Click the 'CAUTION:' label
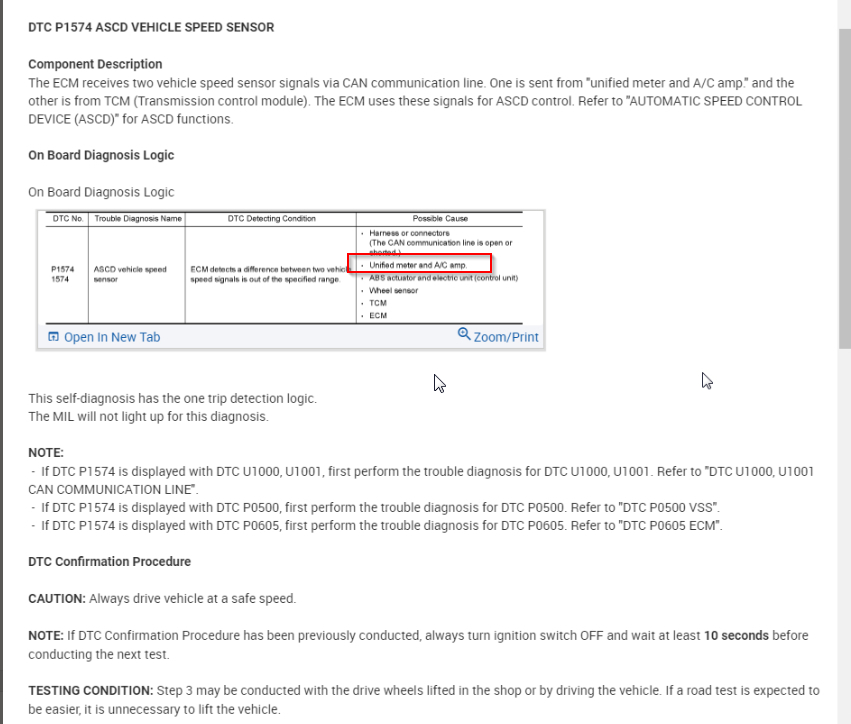Image resolution: width=851 pixels, height=724 pixels. point(57,599)
